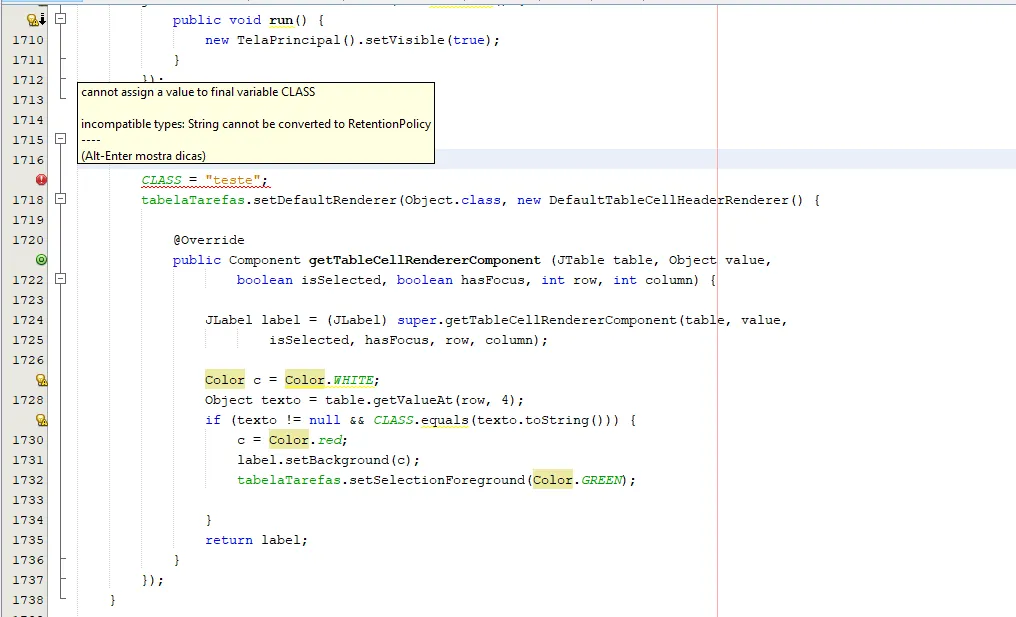1016x617 pixels.
Task: Collapse the setDefaultRenderer block fold at line 1718
Action: [x=60, y=199]
